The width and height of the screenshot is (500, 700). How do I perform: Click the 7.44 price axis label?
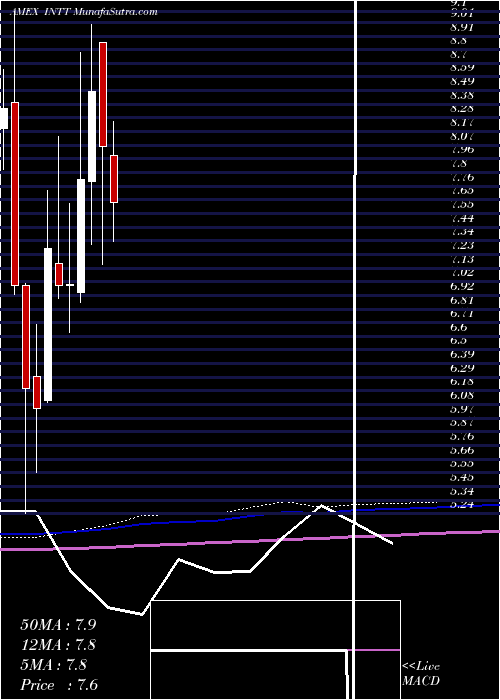pos(462,218)
